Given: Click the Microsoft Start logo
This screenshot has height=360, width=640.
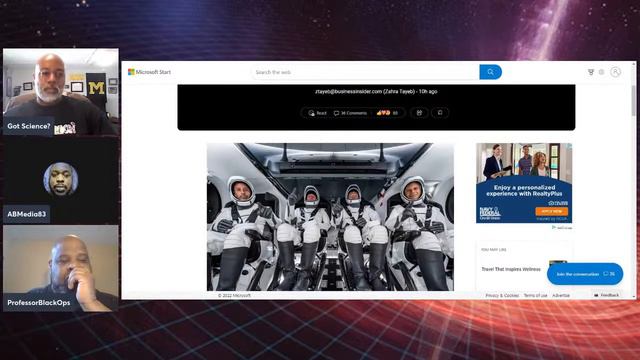Looking at the screenshot, I should [x=149, y=72].
